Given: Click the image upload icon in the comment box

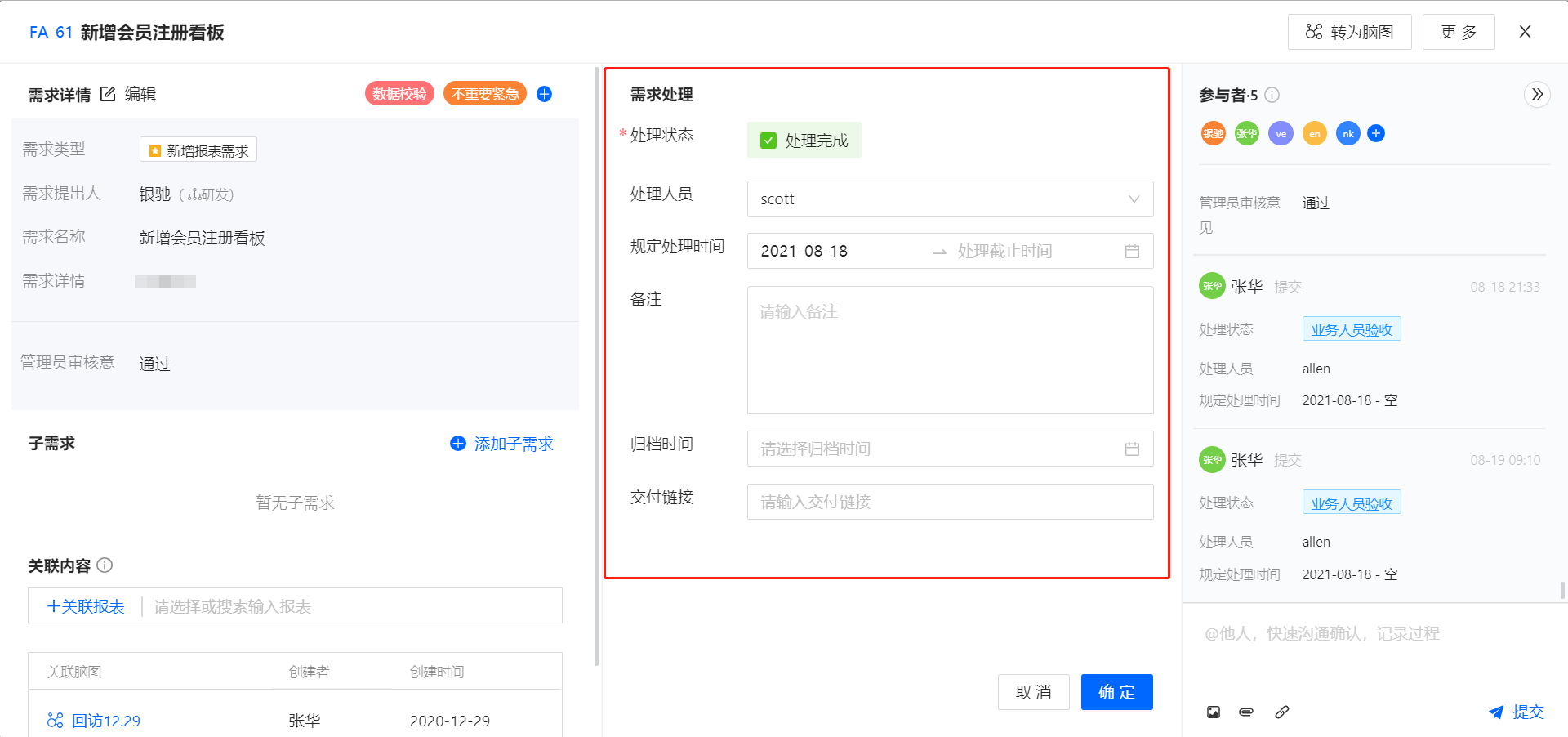Looking at the screenshot, I should point(1214,712).
